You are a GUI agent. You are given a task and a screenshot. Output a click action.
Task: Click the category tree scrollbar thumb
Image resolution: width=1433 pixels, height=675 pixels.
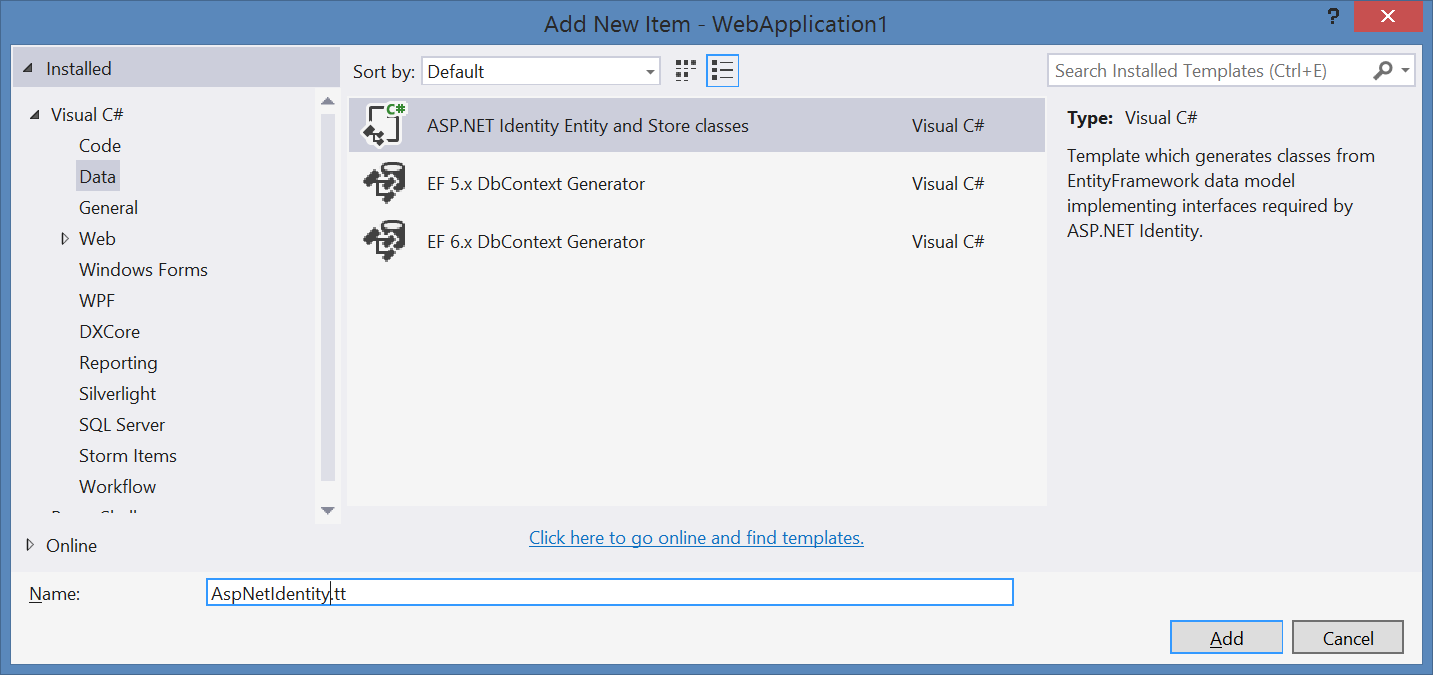point(328,298)
